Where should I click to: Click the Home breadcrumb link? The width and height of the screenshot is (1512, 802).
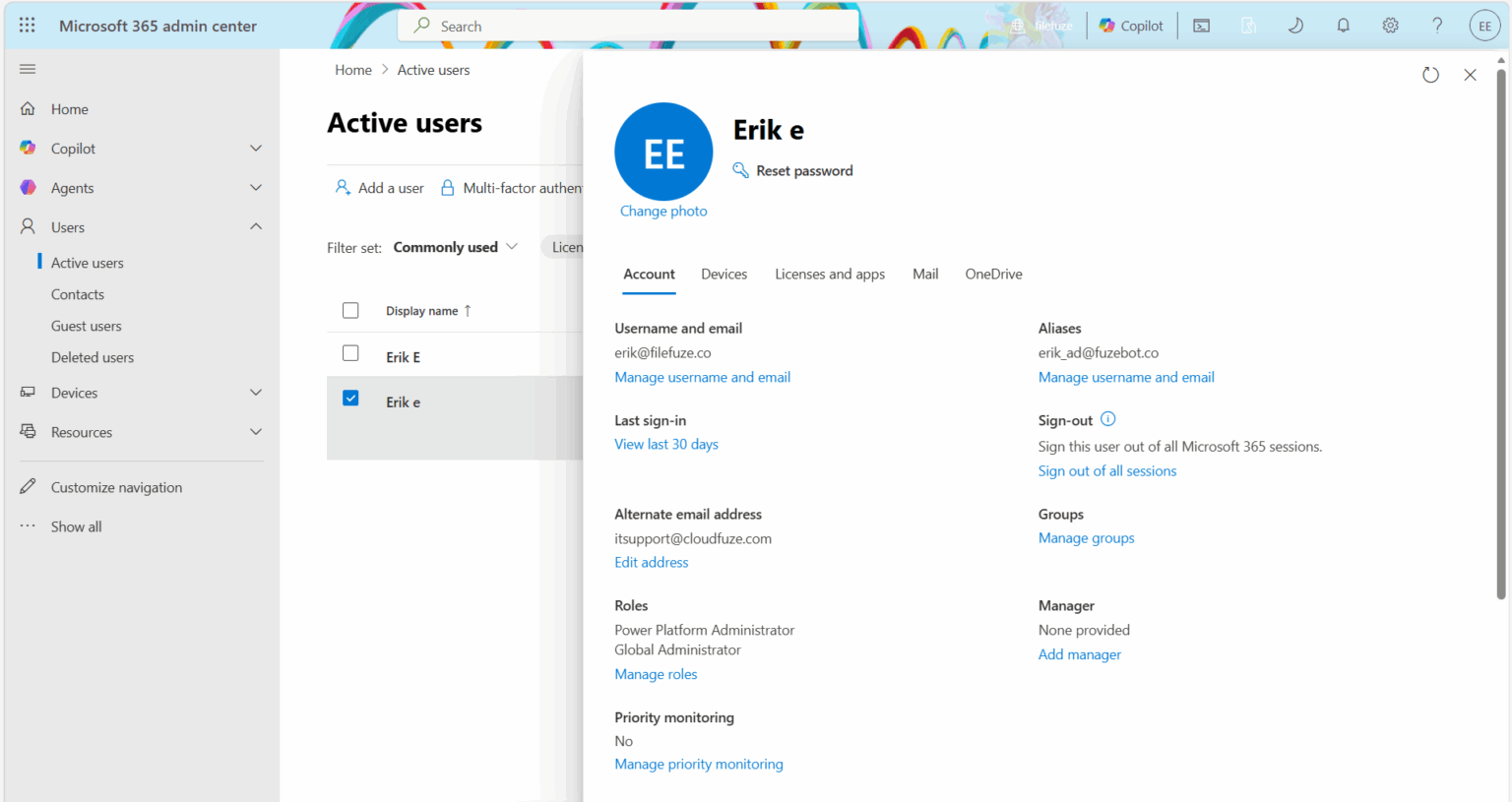[x=353, y=70]
